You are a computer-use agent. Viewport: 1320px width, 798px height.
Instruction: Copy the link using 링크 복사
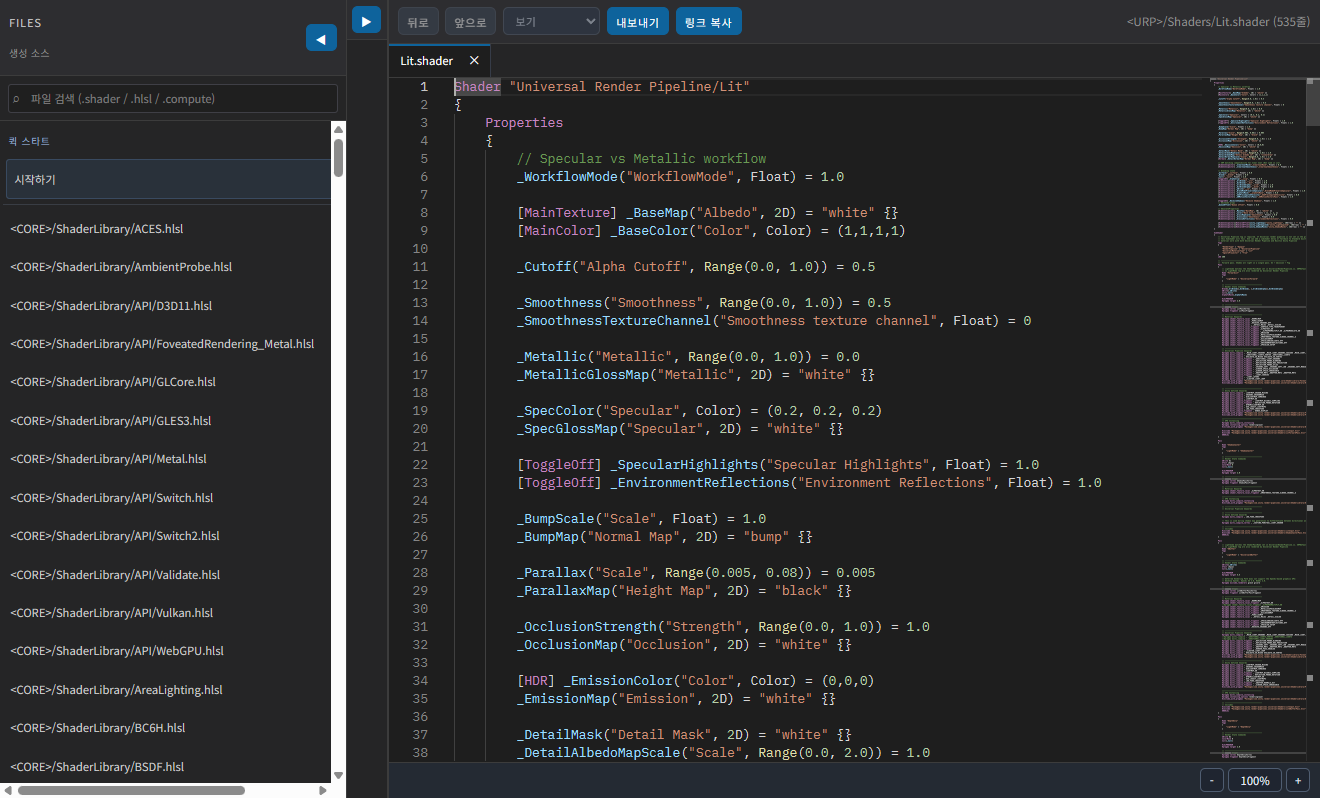click(708, 21)
